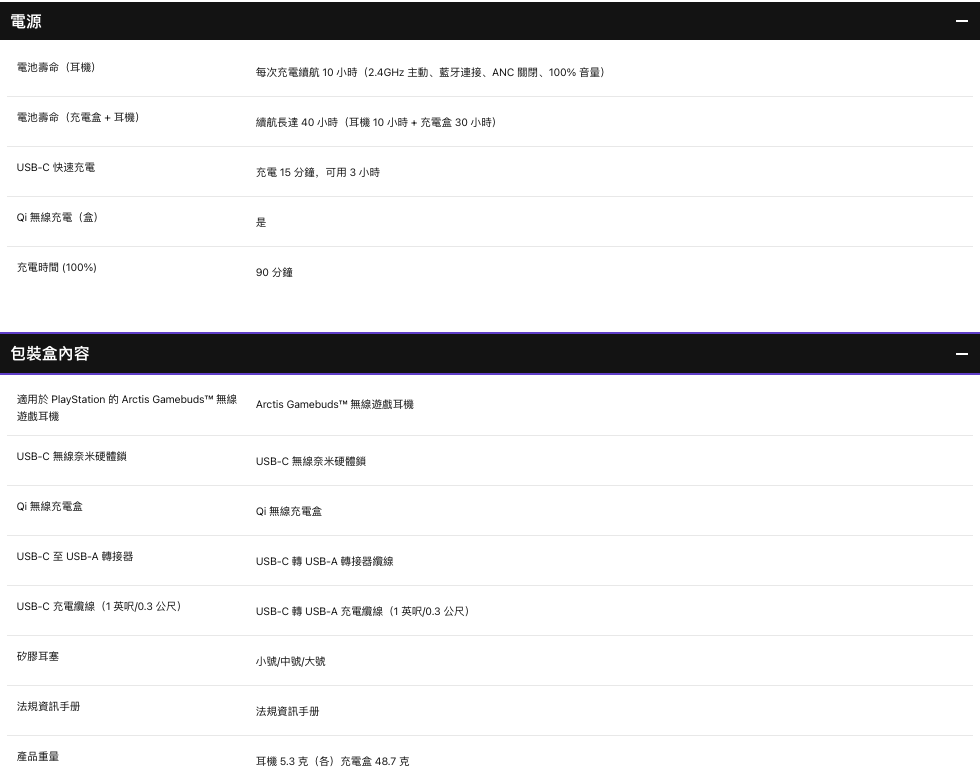Select the value USB-C 轉 USB-A 充電纜線
Screen dimensions: 980x775
tap(319, 611)
